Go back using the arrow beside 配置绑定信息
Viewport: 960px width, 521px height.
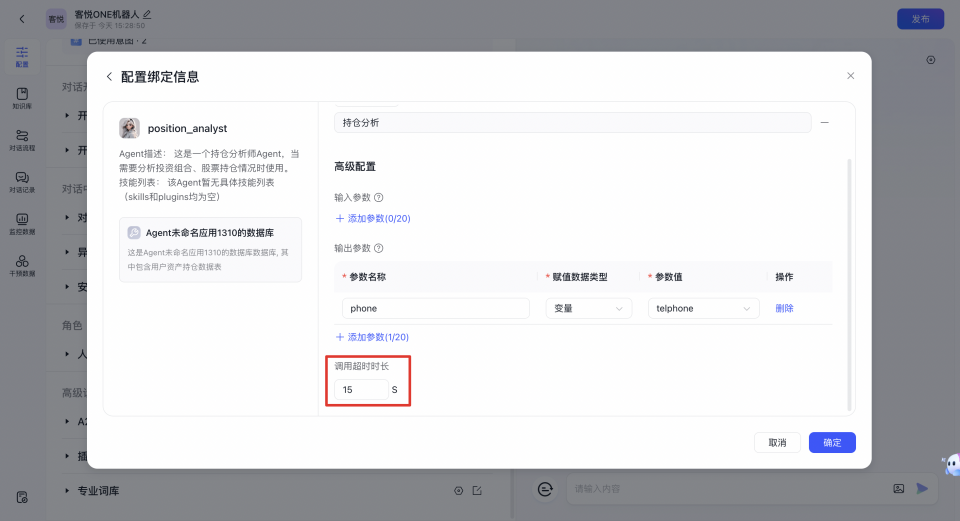pyautogui.click(x=109, y=77)
